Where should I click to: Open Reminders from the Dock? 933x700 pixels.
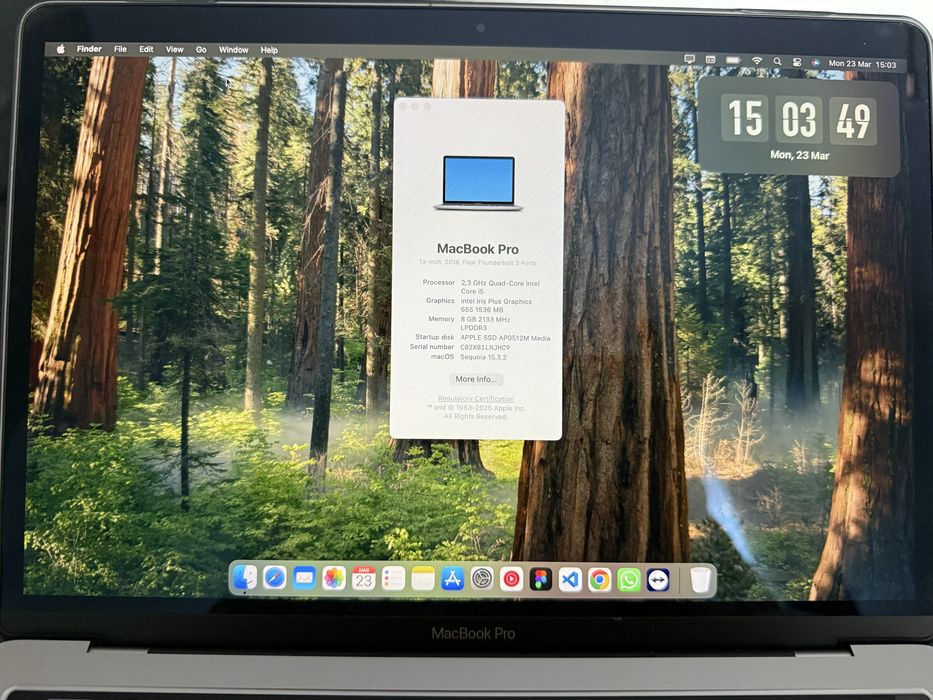coord(393,579)
